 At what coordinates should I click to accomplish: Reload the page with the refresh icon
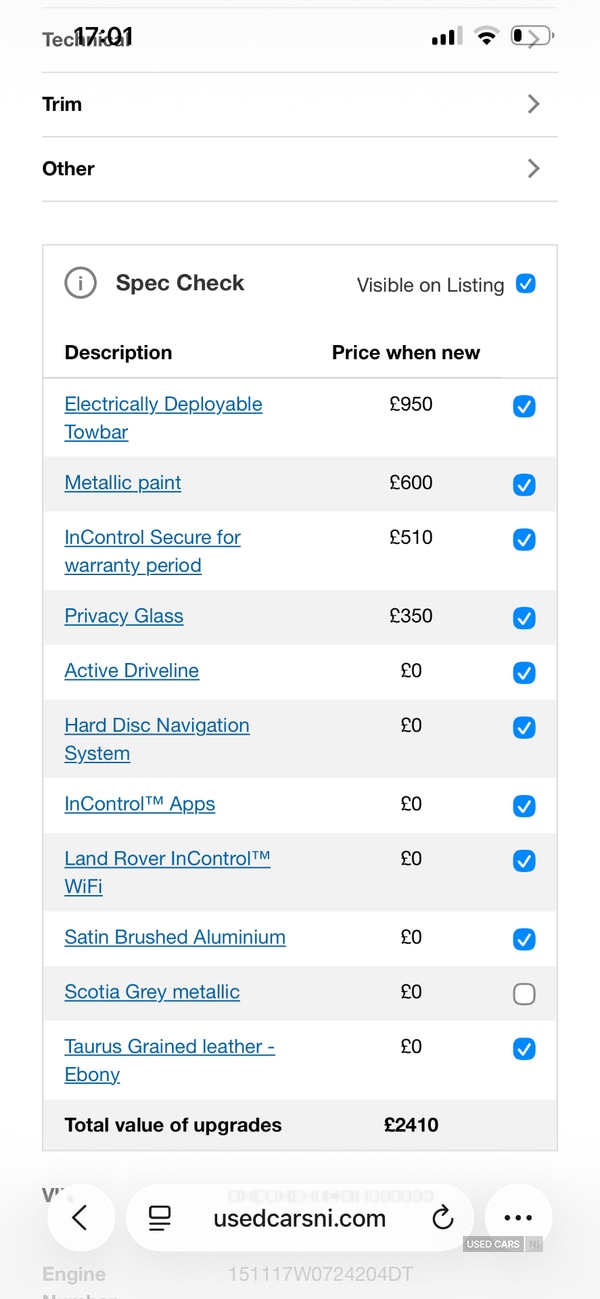(442, 1217)
